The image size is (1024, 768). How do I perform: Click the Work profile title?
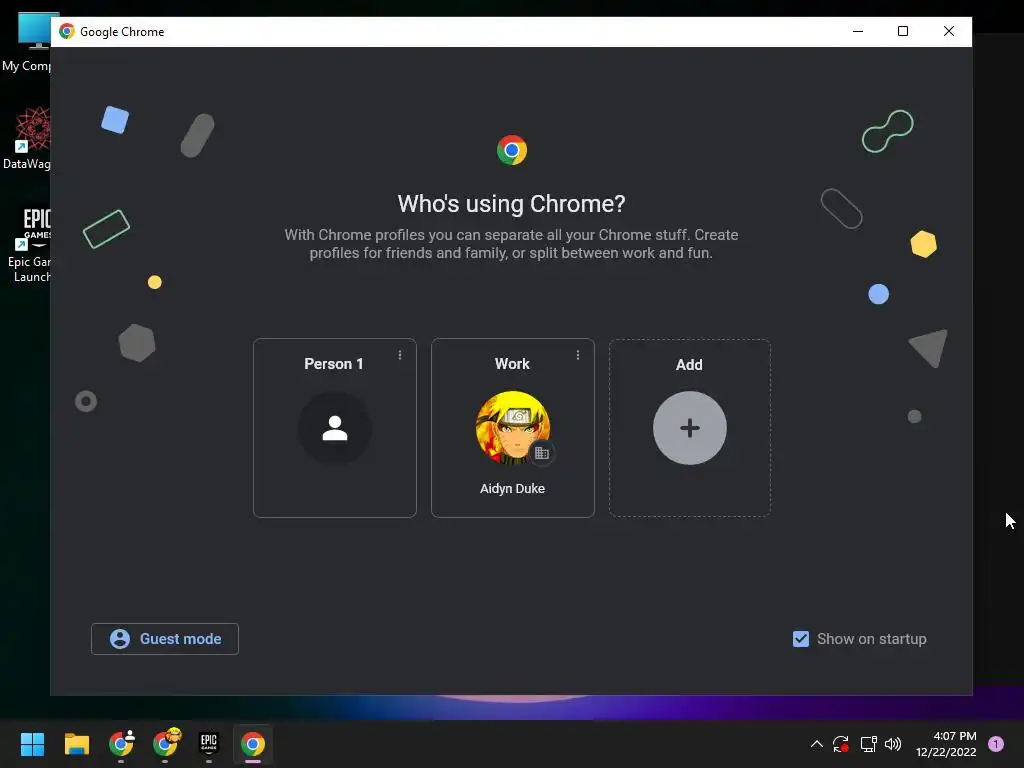click(512, 364)
